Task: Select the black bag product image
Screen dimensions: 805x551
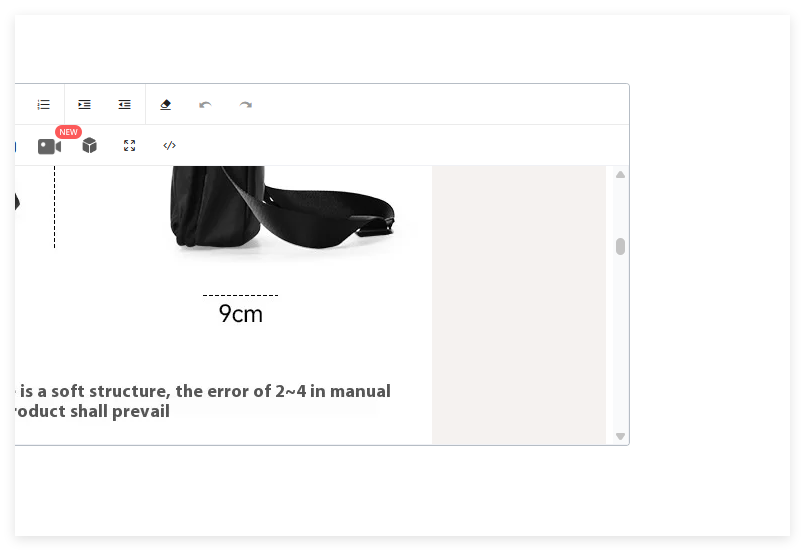Action: point(282,207)
